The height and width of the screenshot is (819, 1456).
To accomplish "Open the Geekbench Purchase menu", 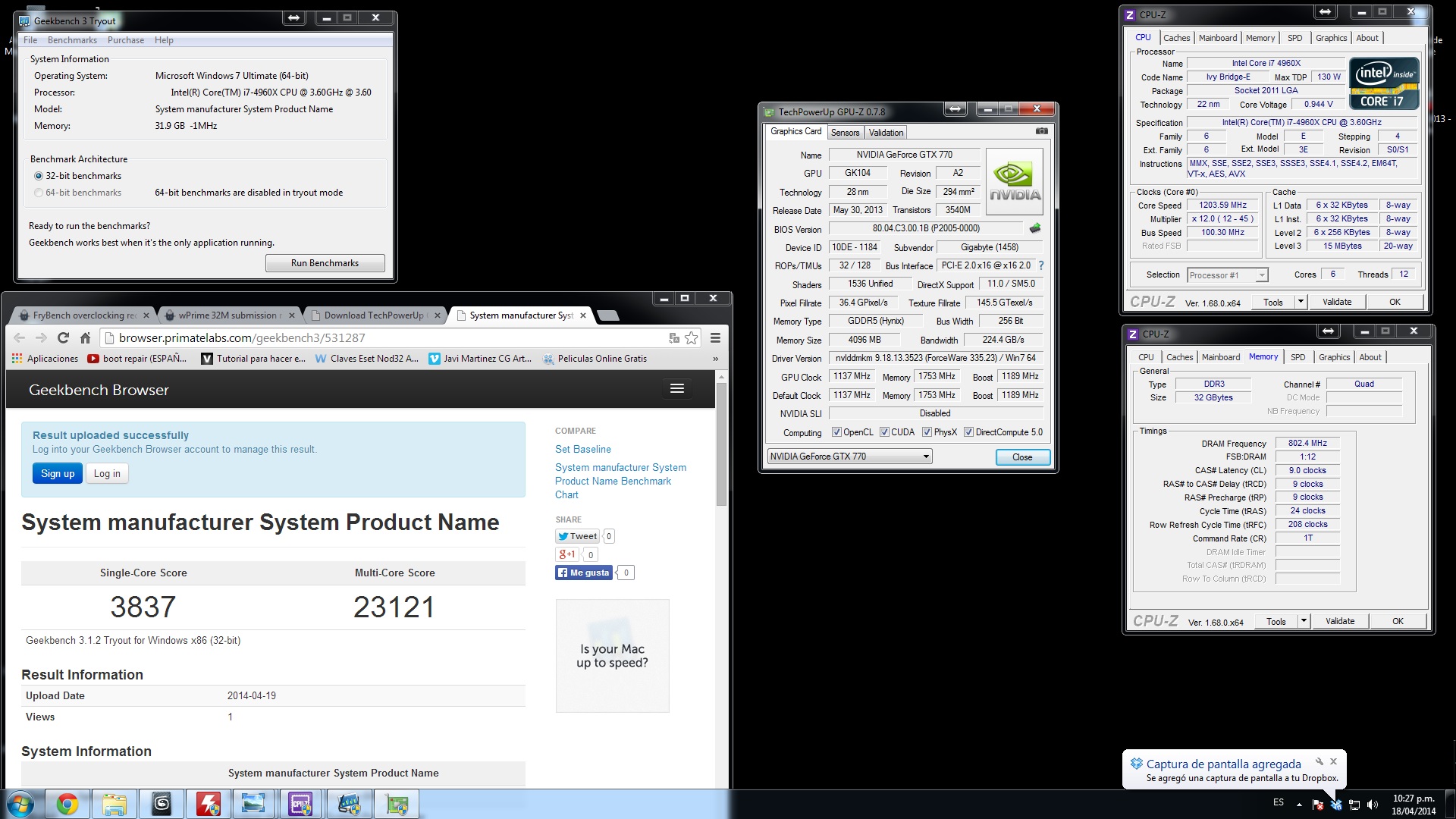I will [x=126, y=40].
